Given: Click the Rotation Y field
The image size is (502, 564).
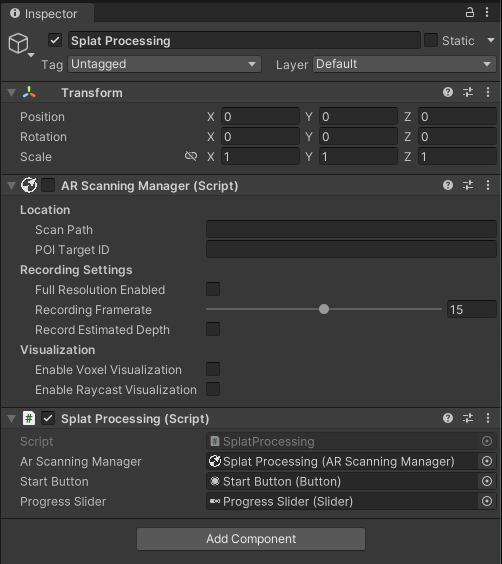Looking at the screenshot, I should coord(358,137).
